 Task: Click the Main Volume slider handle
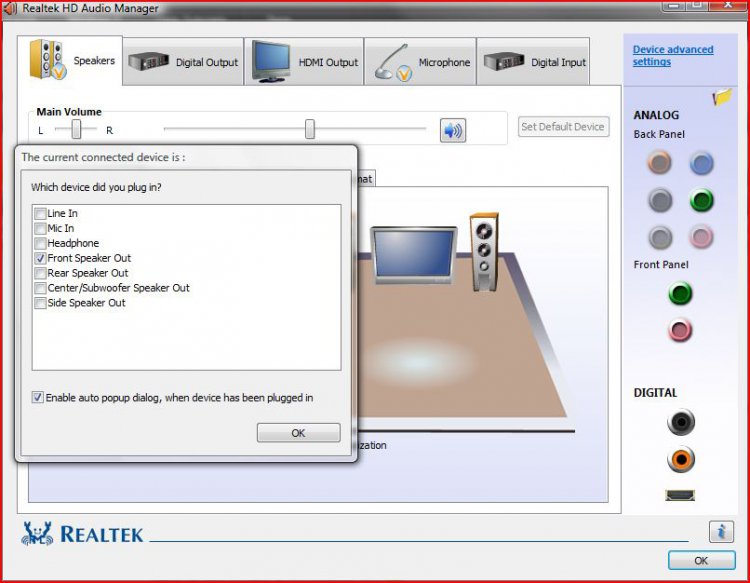pos(310,129)
